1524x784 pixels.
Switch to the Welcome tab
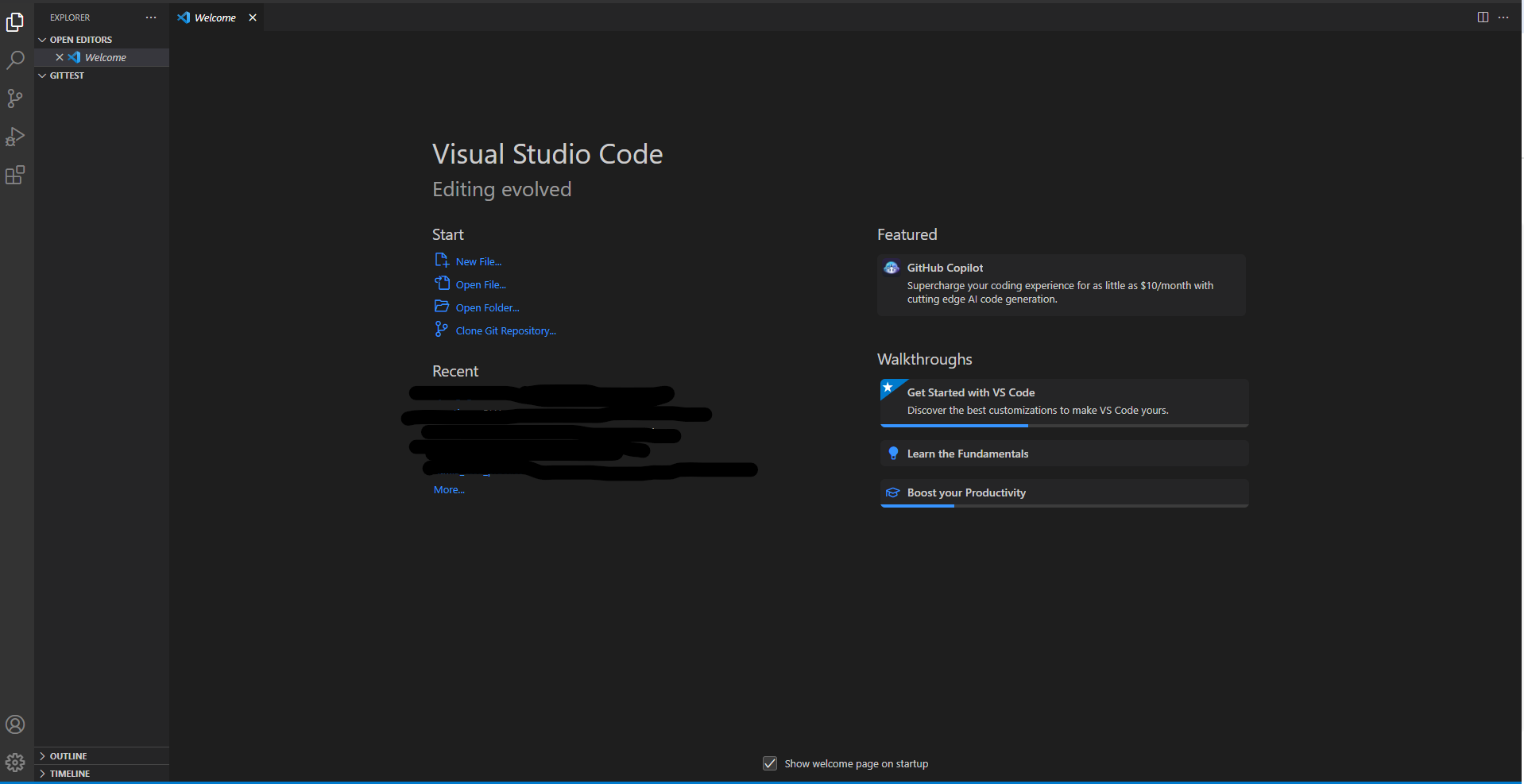pos(215,17)
